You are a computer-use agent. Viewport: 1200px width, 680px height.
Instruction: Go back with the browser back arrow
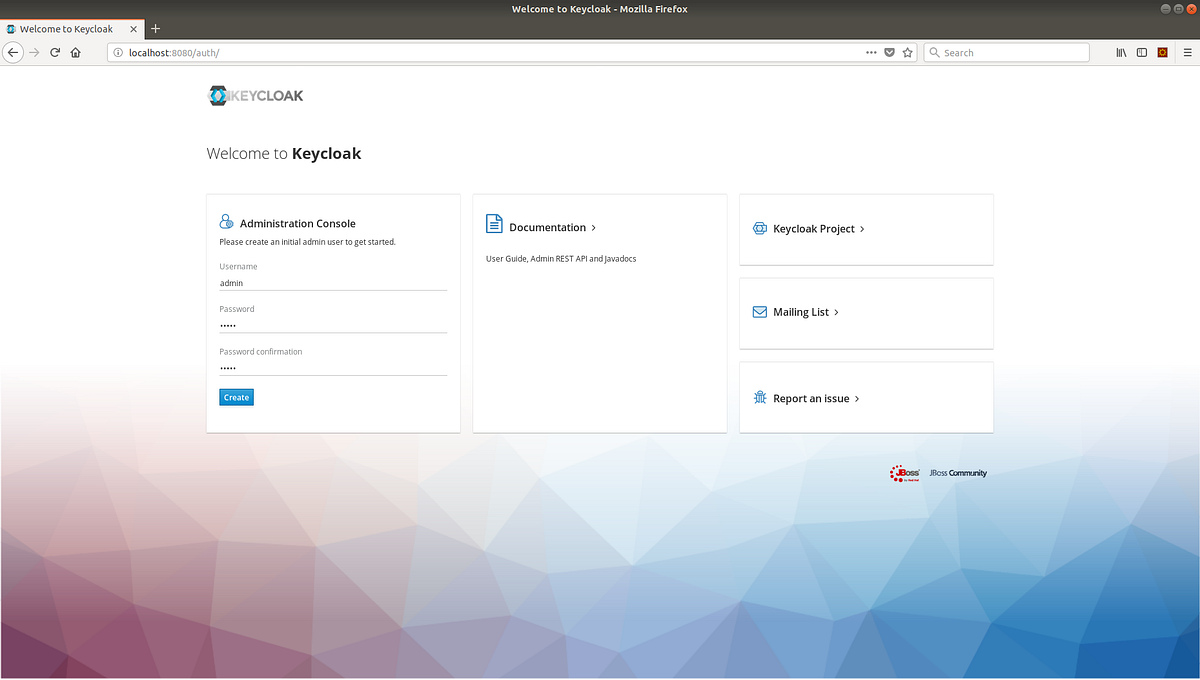(14, 52)
